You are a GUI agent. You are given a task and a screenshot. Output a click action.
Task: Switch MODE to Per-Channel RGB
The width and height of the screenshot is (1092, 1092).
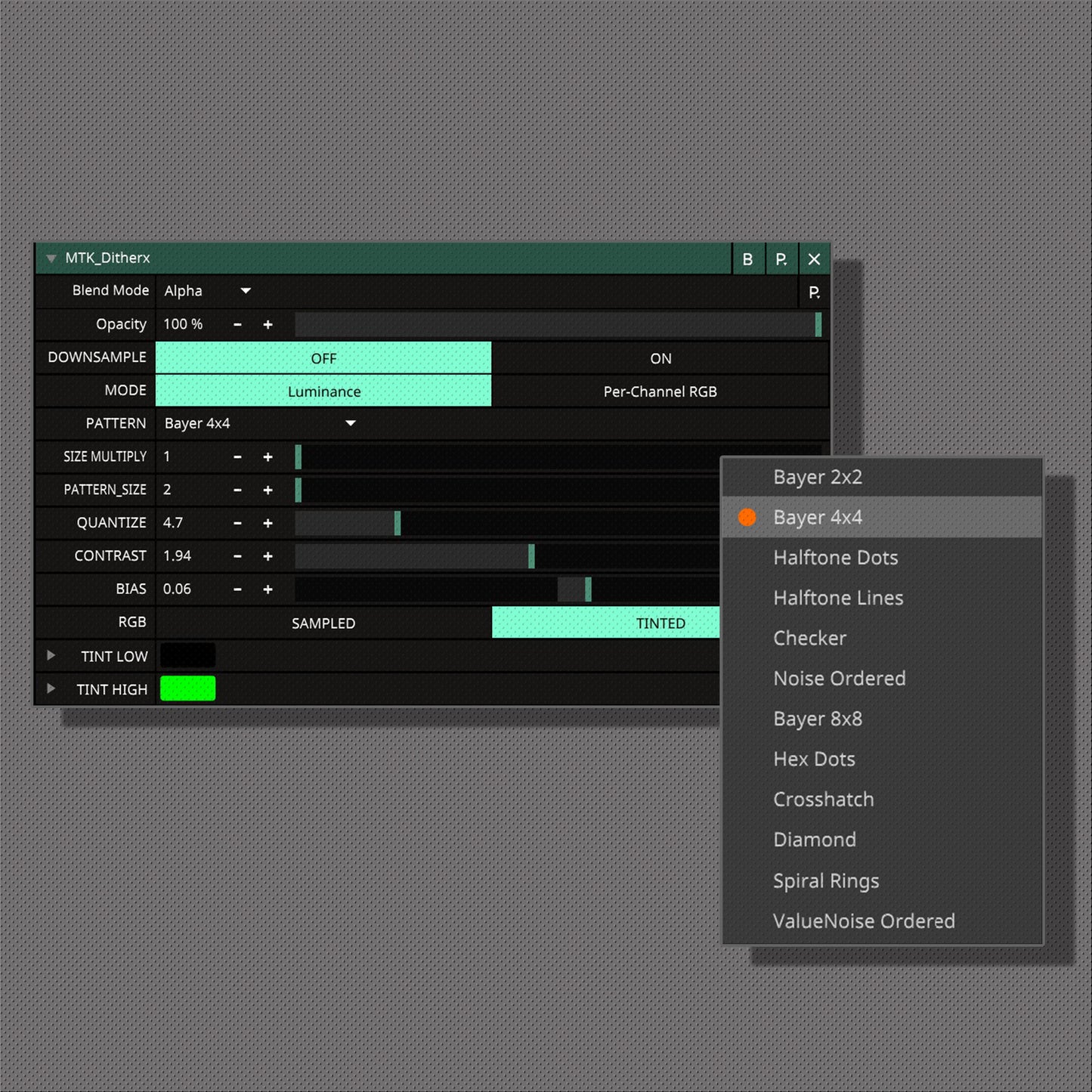660,391
